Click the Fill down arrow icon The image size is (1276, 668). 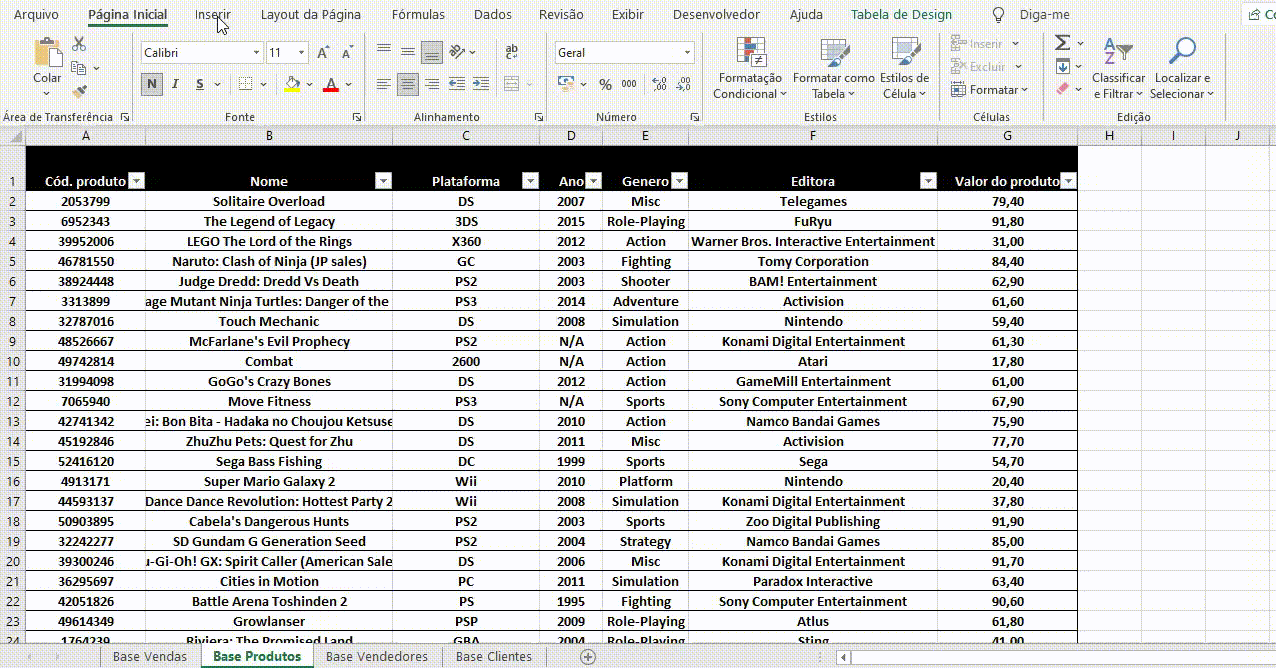pyautogui.click(x=1063, y=67)
